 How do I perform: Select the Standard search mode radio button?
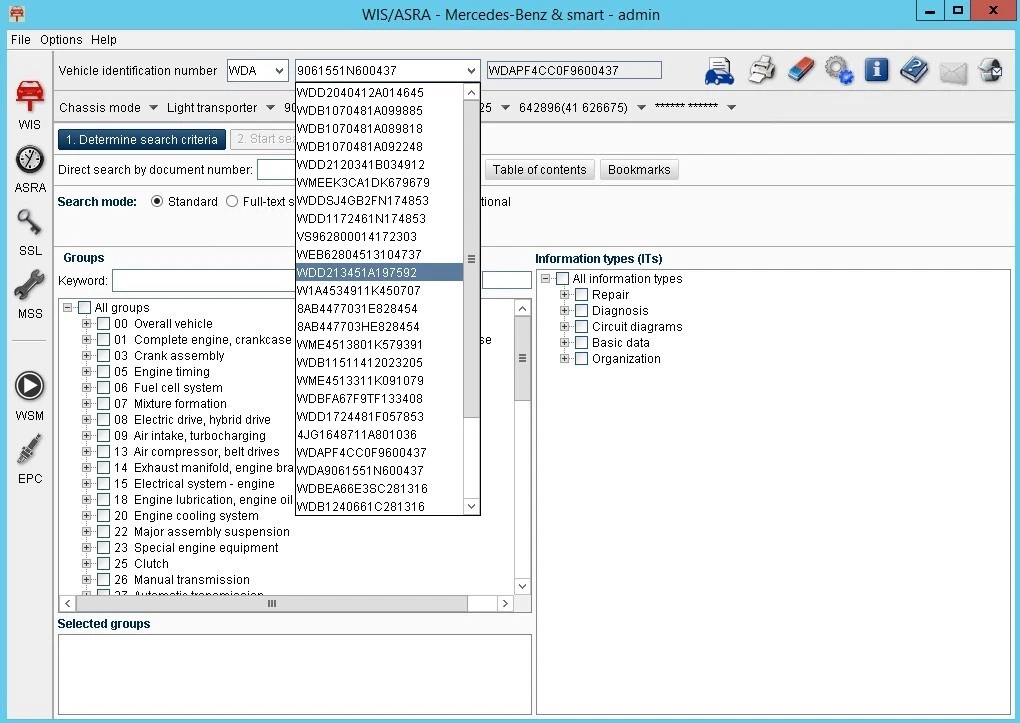tap(157, 201)
